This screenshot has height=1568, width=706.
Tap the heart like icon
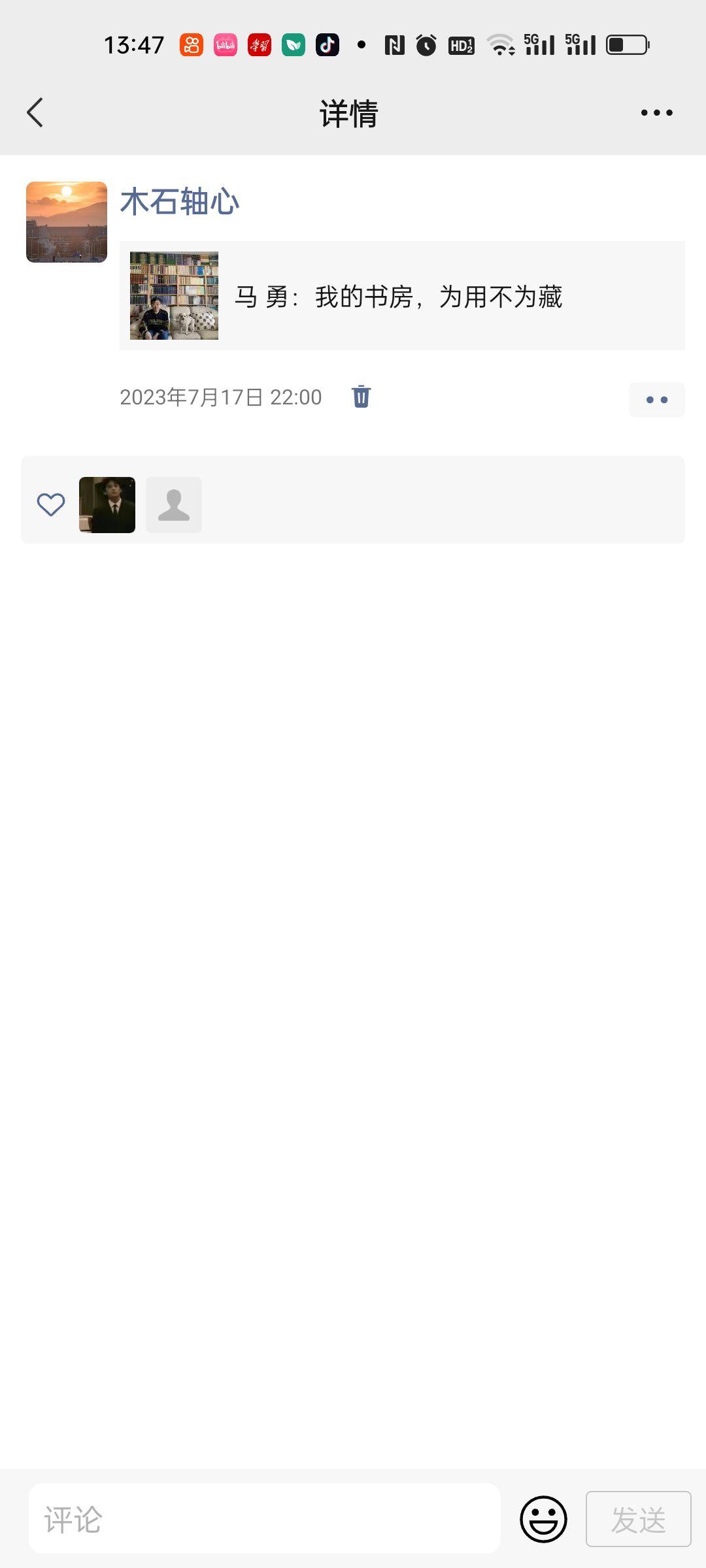click(x=50, y=504)
